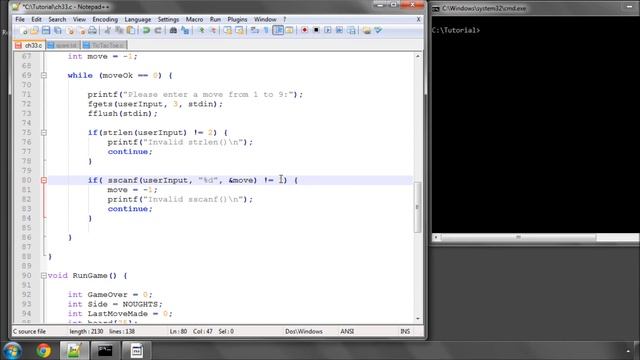This screenshot has width=640, height=360.
Task: Click the editor scrollbar up arrow
Action: coord(417,56)
